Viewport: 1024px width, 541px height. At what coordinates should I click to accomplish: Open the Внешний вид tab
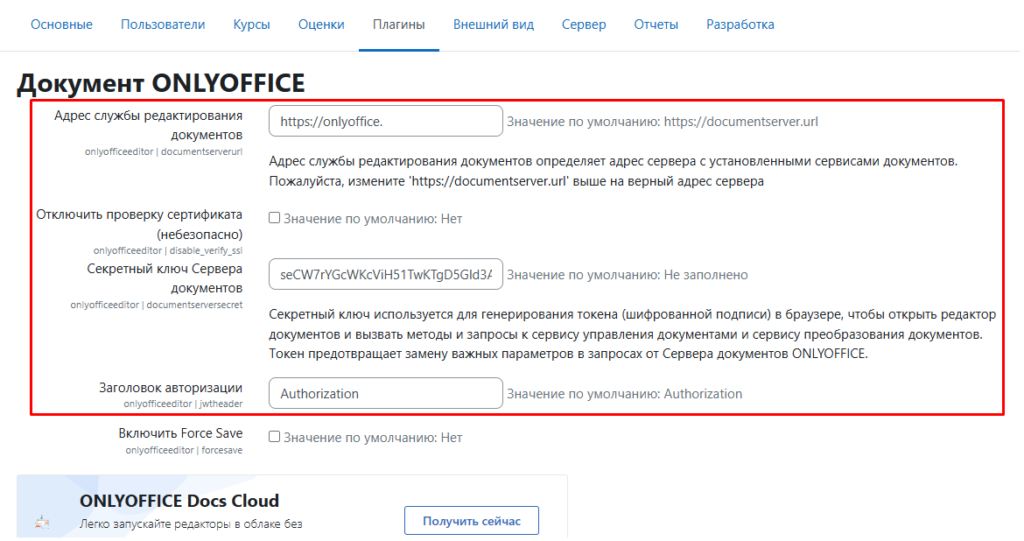494,25
